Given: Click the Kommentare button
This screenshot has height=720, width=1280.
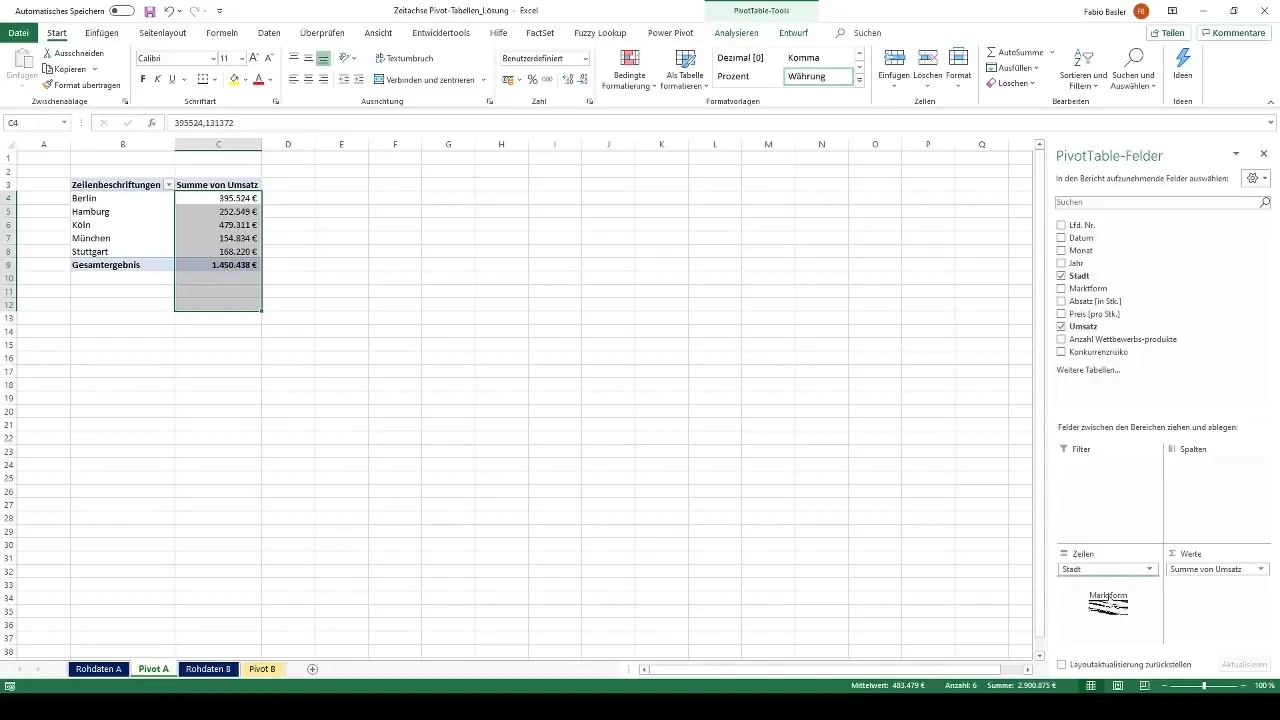Looking at the screenshot, I should (1233, 33).
